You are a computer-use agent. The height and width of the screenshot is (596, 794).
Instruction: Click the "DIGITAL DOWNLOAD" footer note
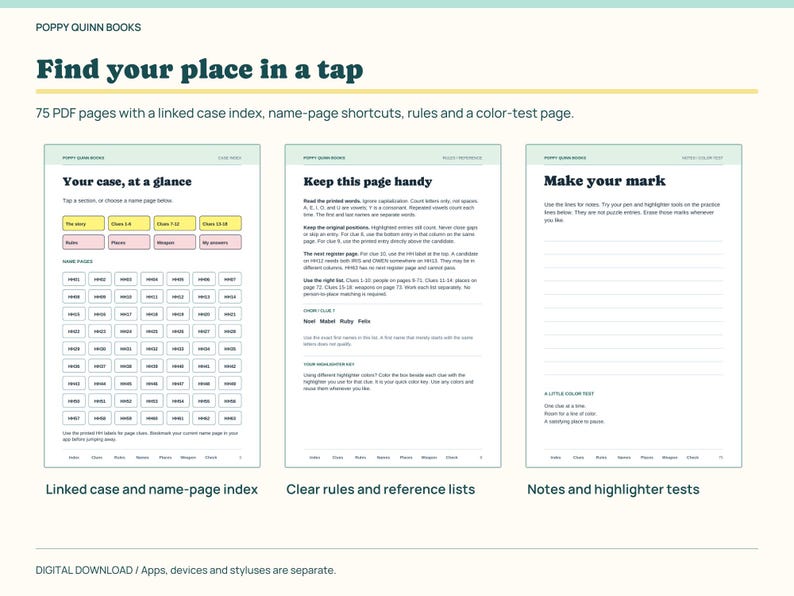pos(185,570)
